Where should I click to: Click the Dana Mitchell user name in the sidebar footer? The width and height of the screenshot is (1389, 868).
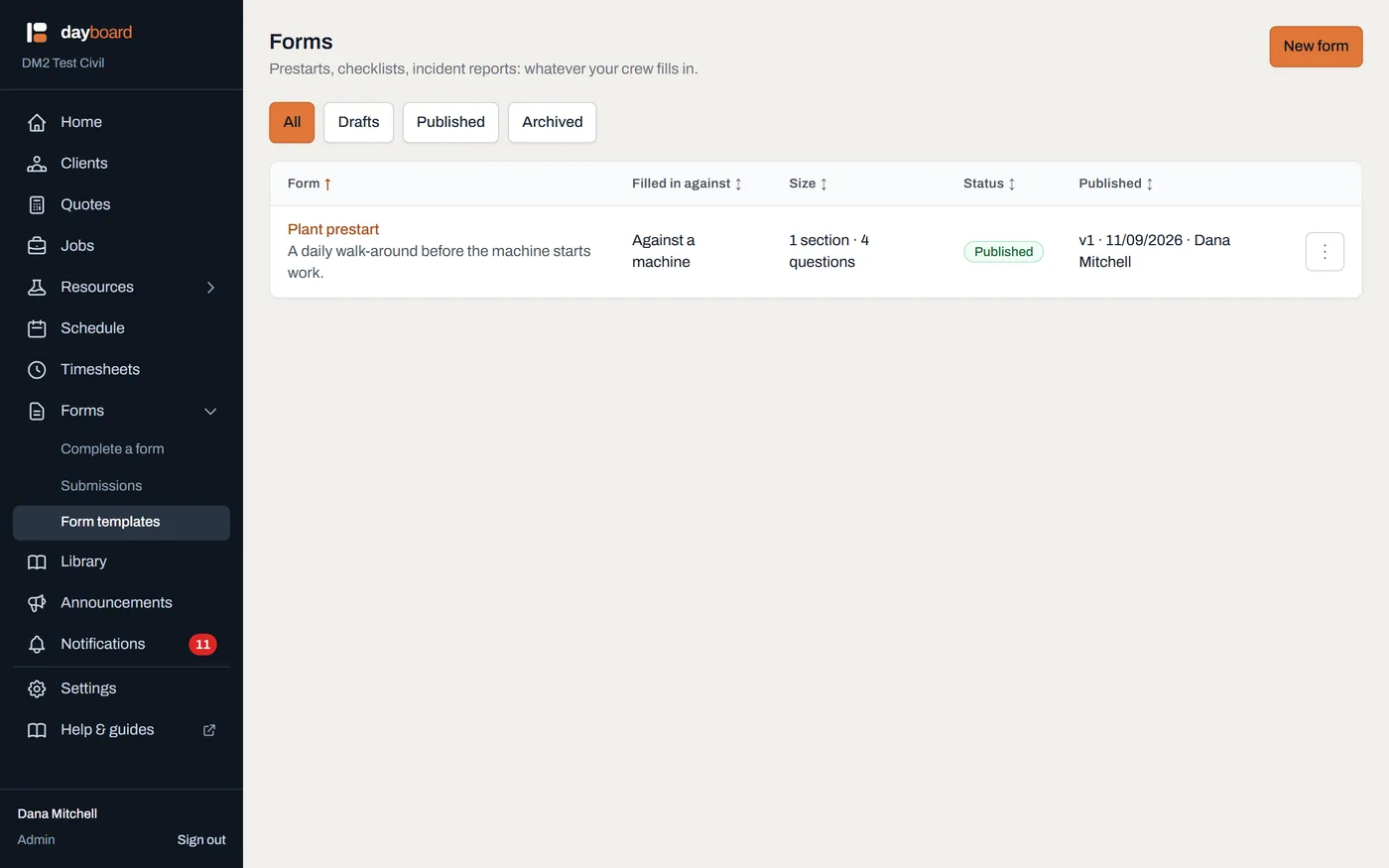coord(58,814)
